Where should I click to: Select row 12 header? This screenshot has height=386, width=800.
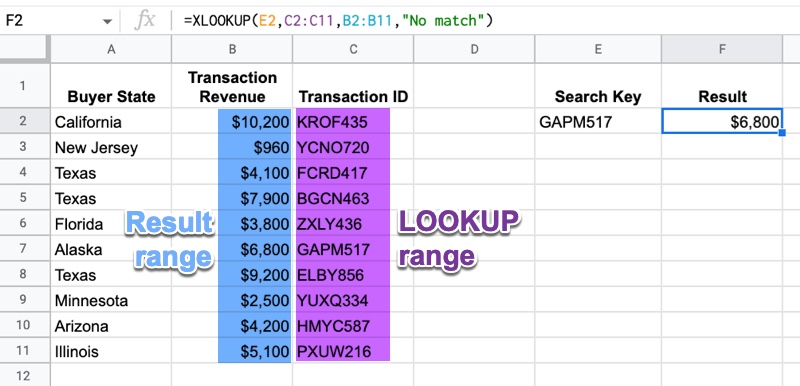pos(23,376)
